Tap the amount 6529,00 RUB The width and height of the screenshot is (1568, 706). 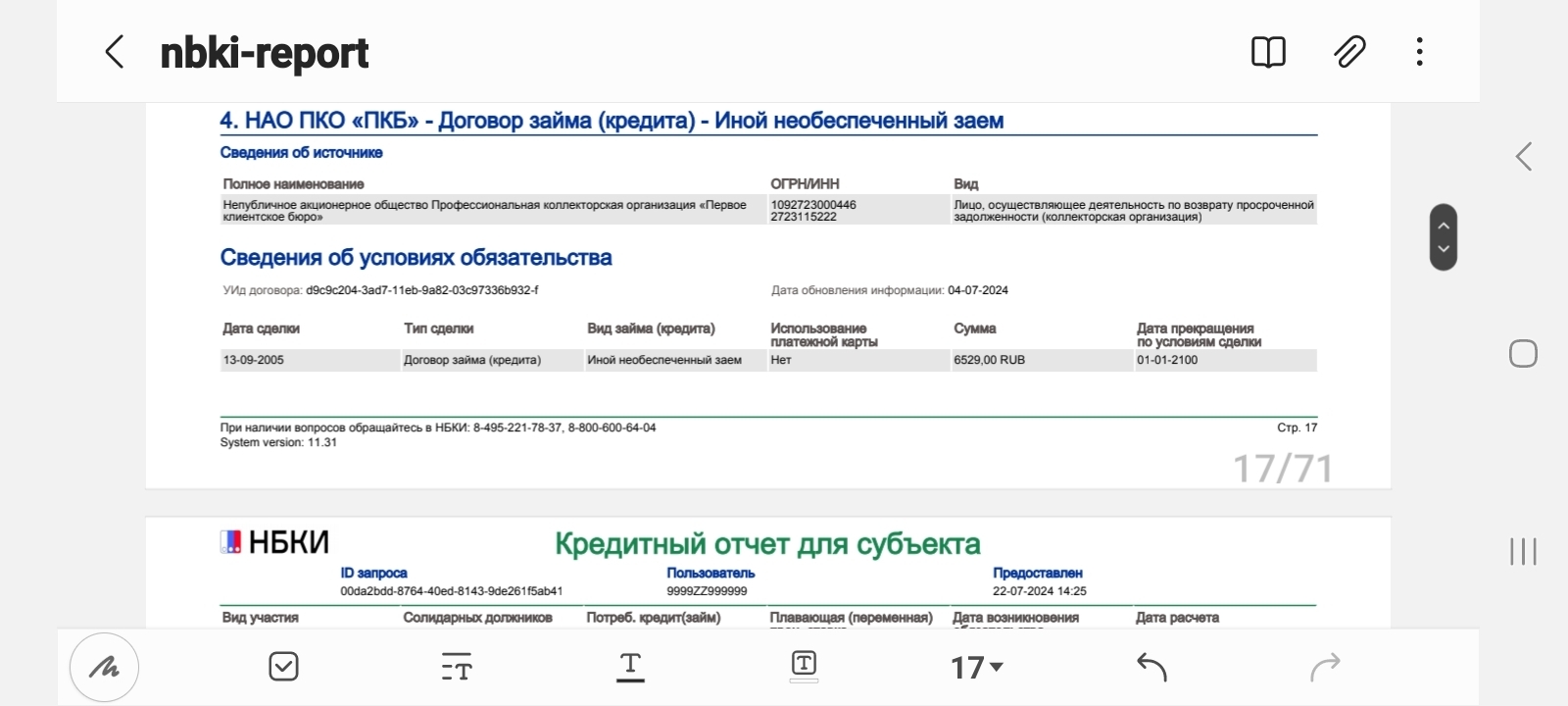click(990, 360)
